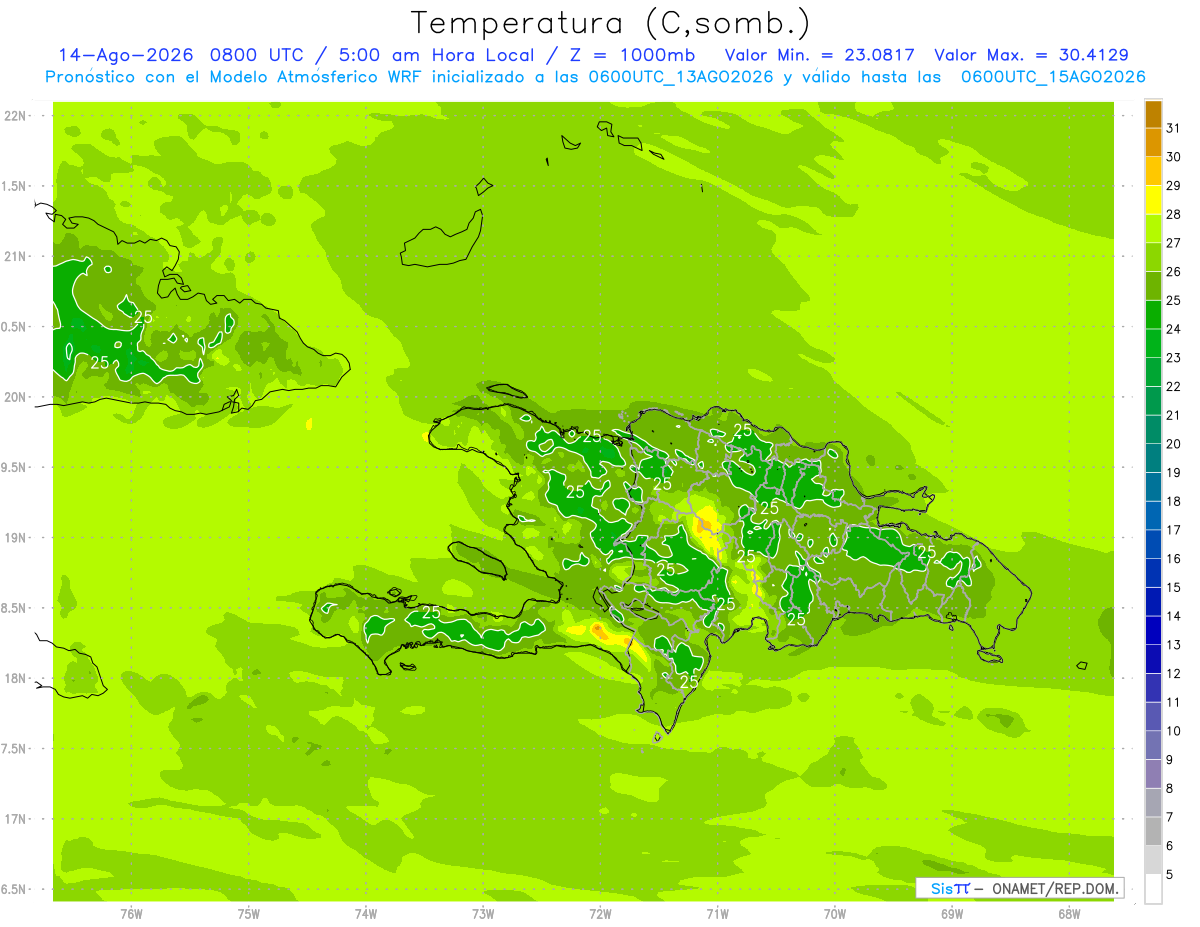
Task: Click the "74W" longitude label
Action: [366, 913]
